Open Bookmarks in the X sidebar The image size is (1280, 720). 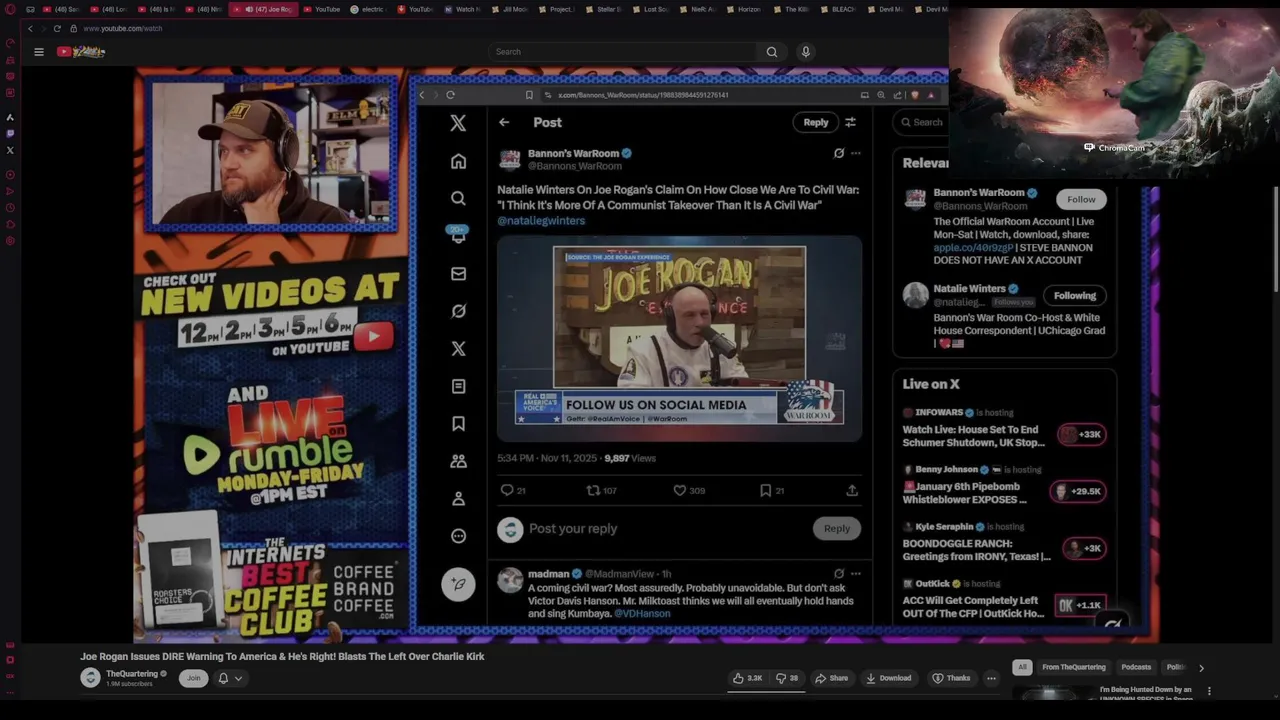point(458,423)
